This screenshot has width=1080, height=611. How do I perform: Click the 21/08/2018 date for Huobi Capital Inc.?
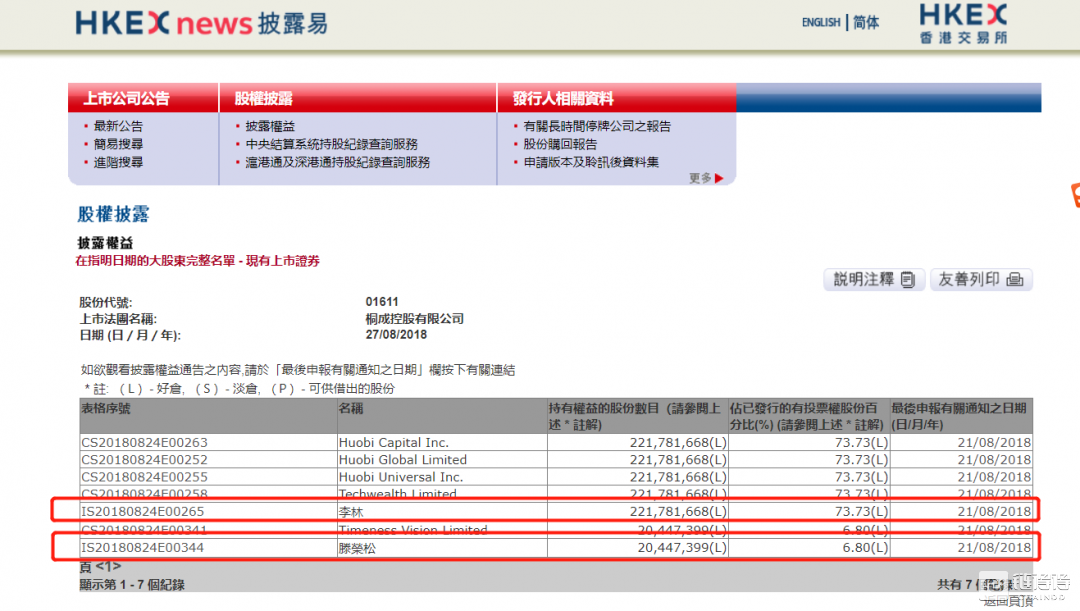[x=994, y=442]
